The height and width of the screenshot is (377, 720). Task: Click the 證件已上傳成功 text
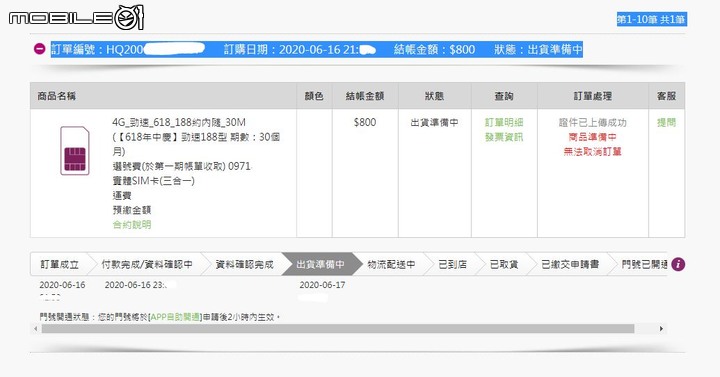pos(592,123)
